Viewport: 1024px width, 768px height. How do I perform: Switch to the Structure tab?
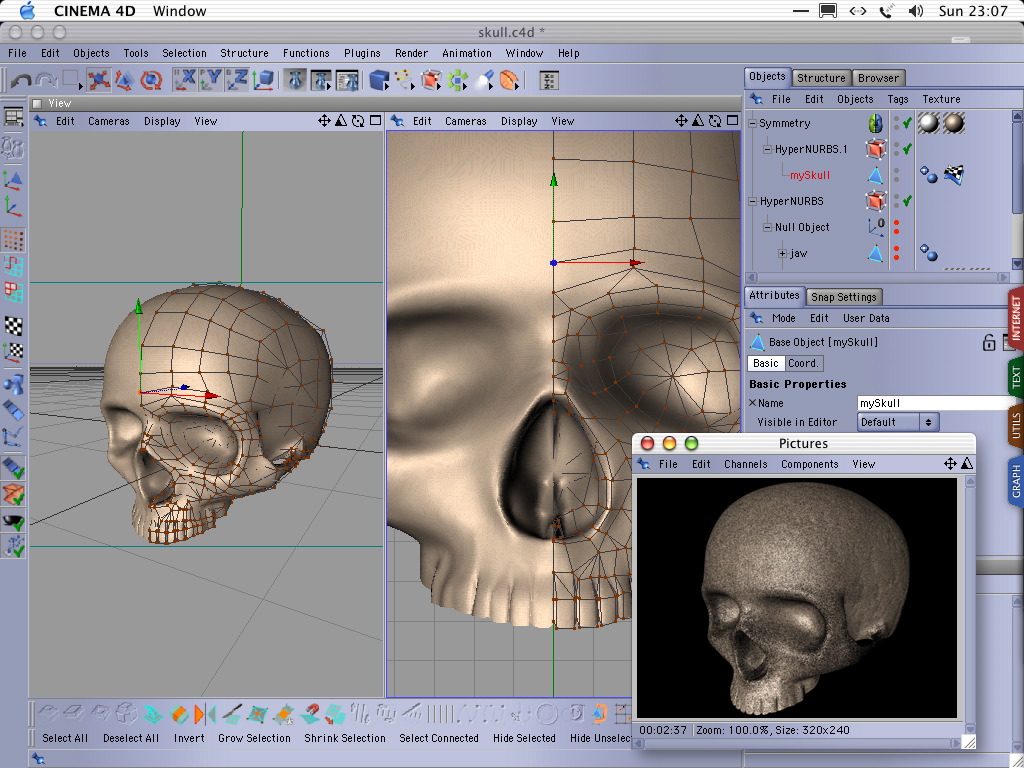(821, 77)
